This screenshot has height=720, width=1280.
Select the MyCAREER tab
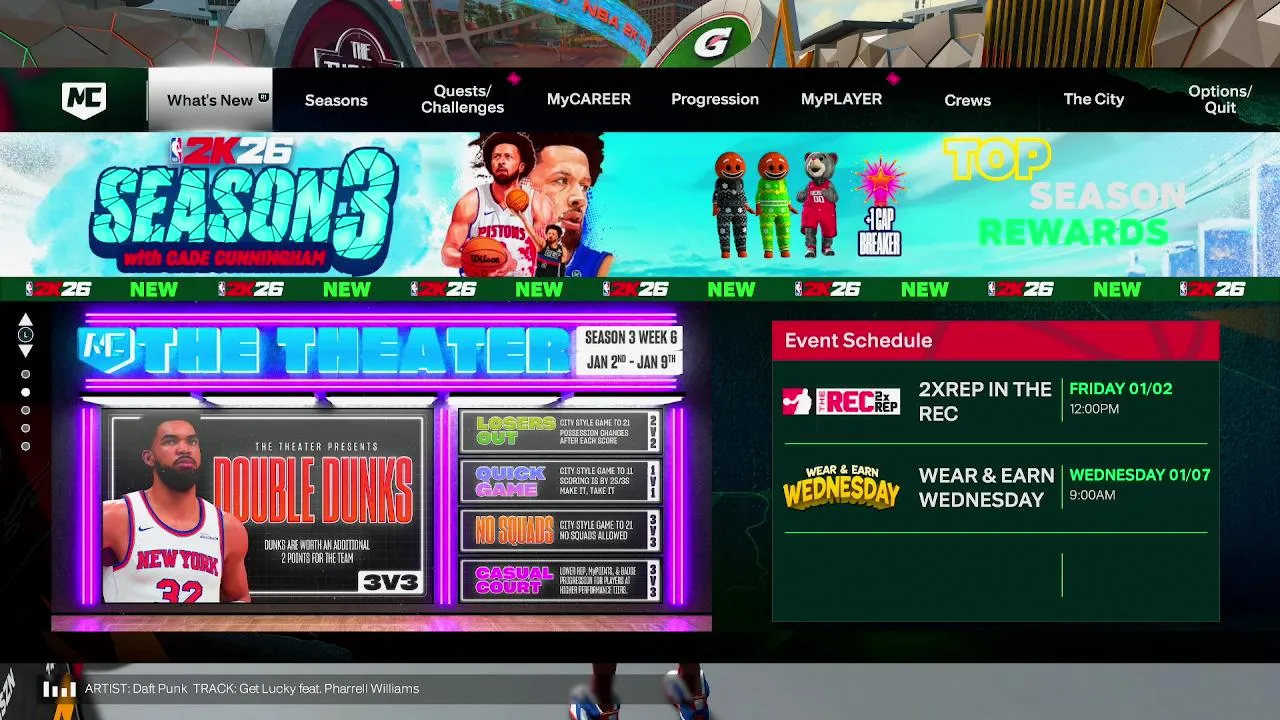(589, 99)
